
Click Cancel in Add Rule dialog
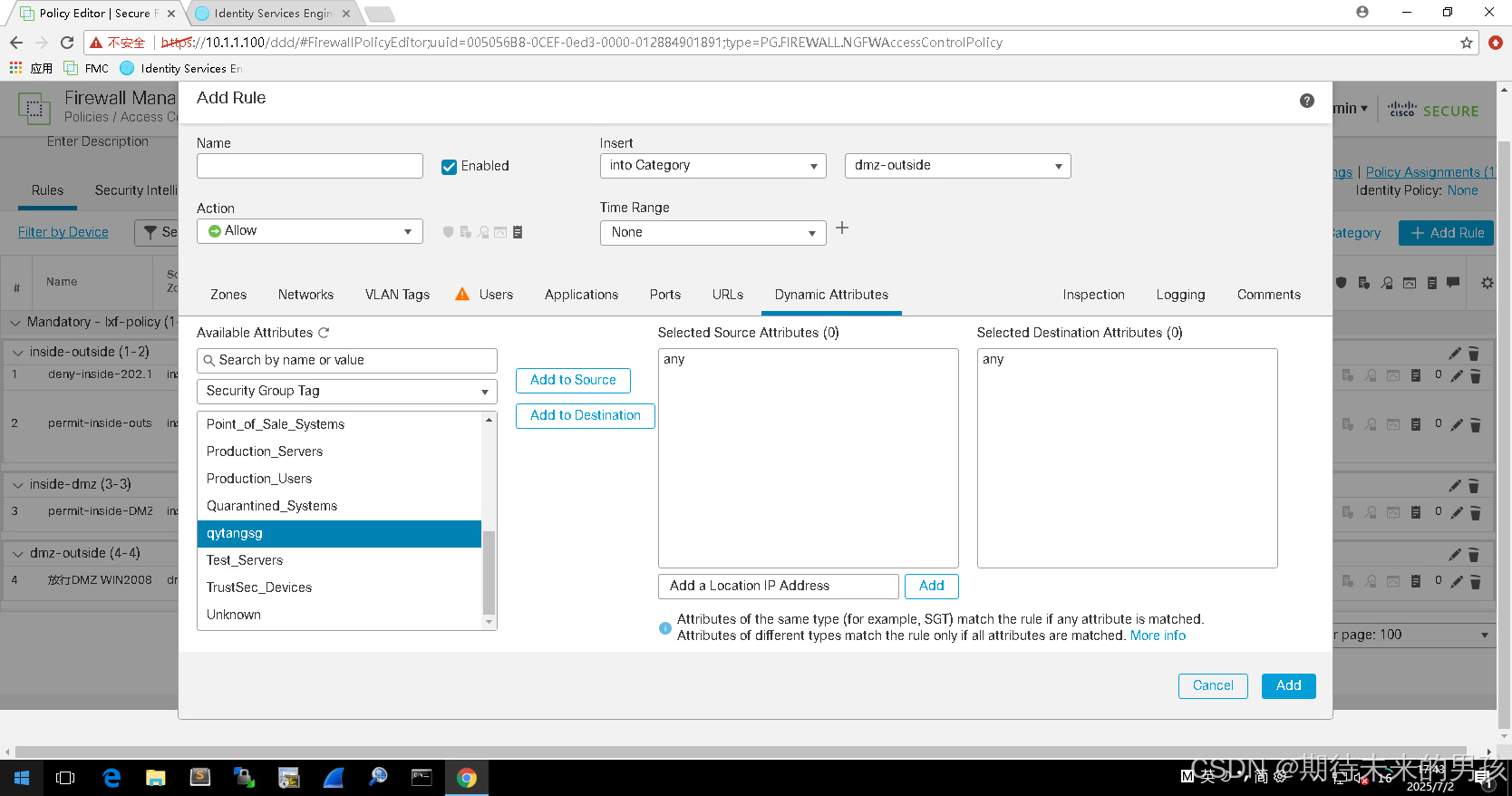(1213, 685)
